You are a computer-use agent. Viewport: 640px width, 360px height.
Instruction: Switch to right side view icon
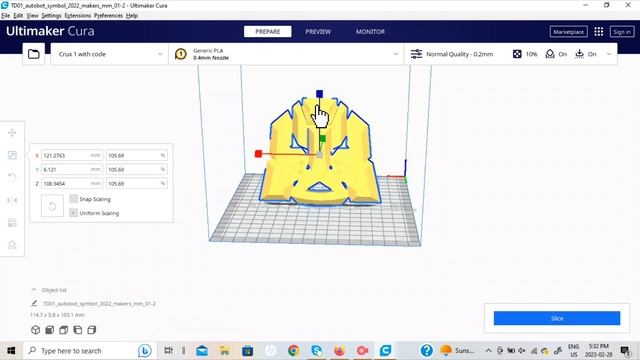92,330
